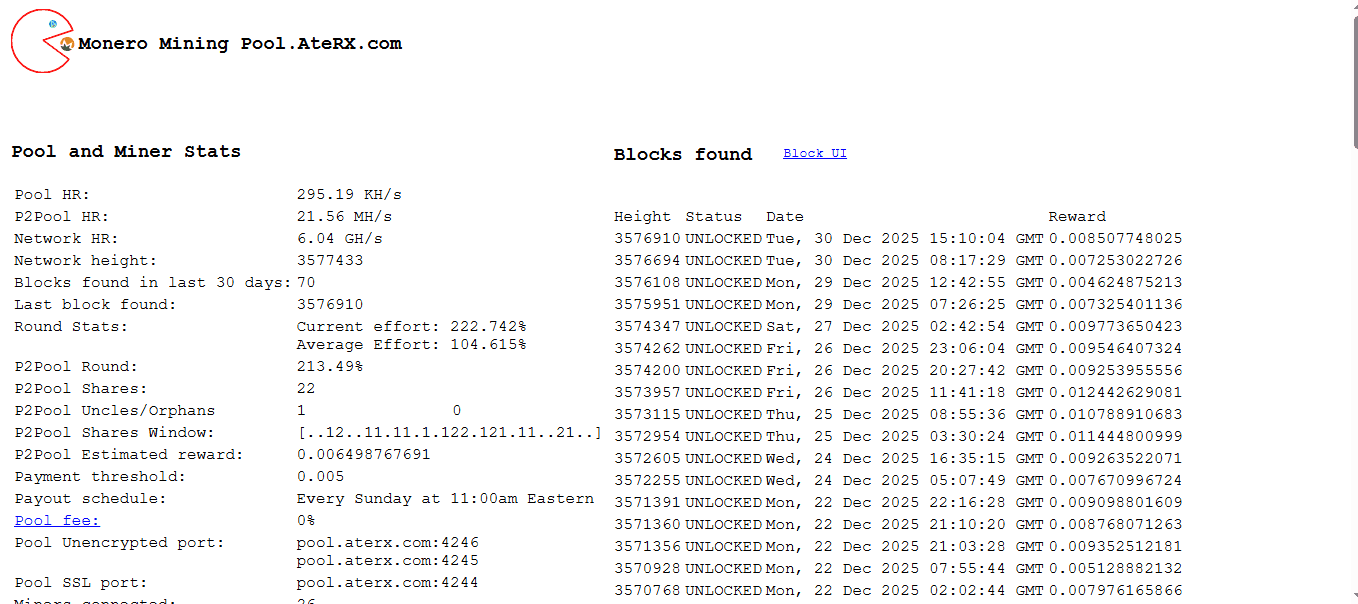Image resolution: width=1358 pixels, height=604 pixels.
Task: Click the P2Pool Shares Window value
Action: (x=449, y=432)
